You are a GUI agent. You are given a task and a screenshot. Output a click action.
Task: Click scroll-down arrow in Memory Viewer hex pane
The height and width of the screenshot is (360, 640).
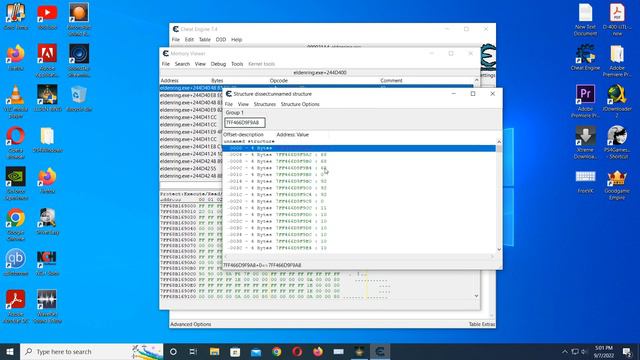[476, 296]
